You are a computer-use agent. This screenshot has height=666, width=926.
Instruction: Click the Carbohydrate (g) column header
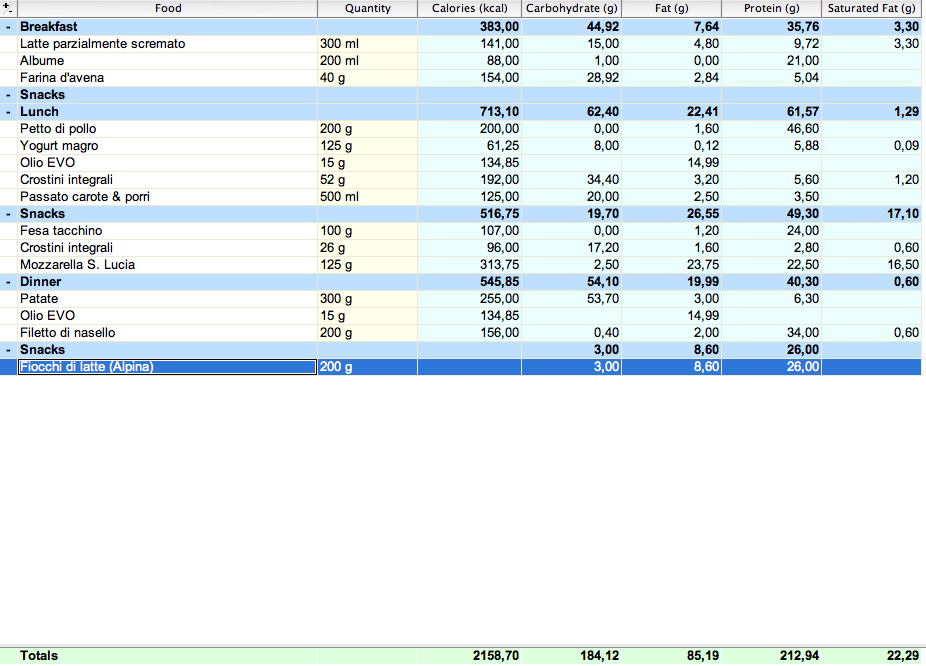[x=572, y=8]
